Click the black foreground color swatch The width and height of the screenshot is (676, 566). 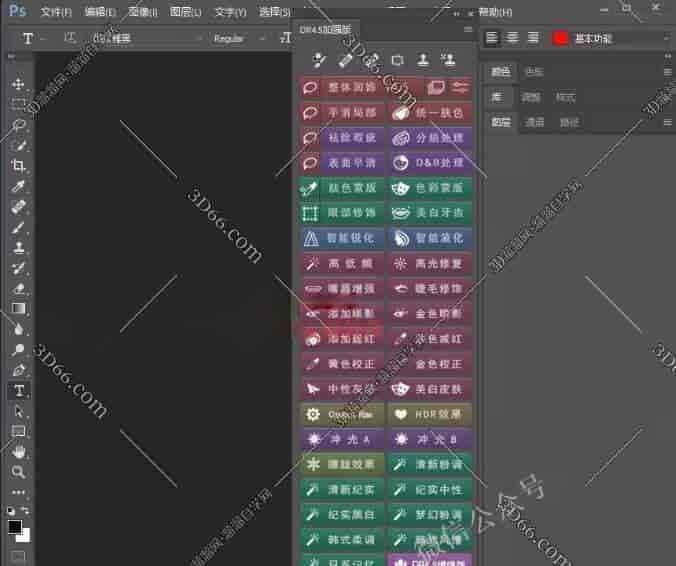click(15, 526)
